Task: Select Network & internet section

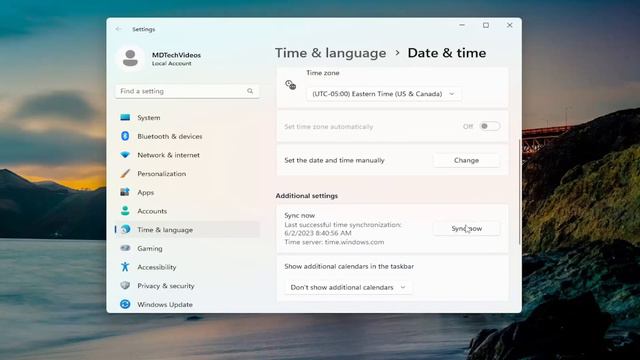Action: point(187,155)
